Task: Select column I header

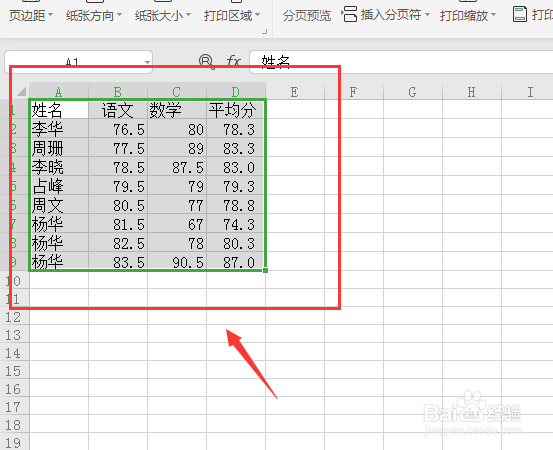Action: (x=527, y=92)
